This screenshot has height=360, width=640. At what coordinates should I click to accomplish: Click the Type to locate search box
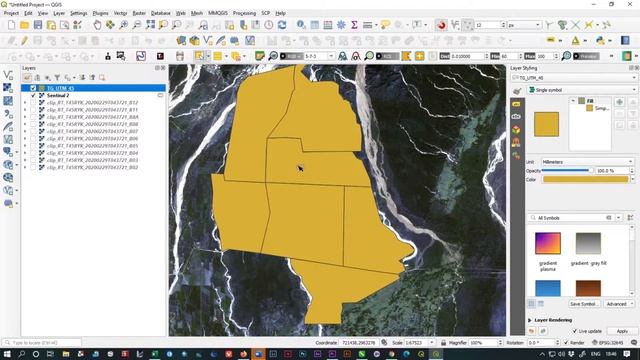(x=42, y=342)
